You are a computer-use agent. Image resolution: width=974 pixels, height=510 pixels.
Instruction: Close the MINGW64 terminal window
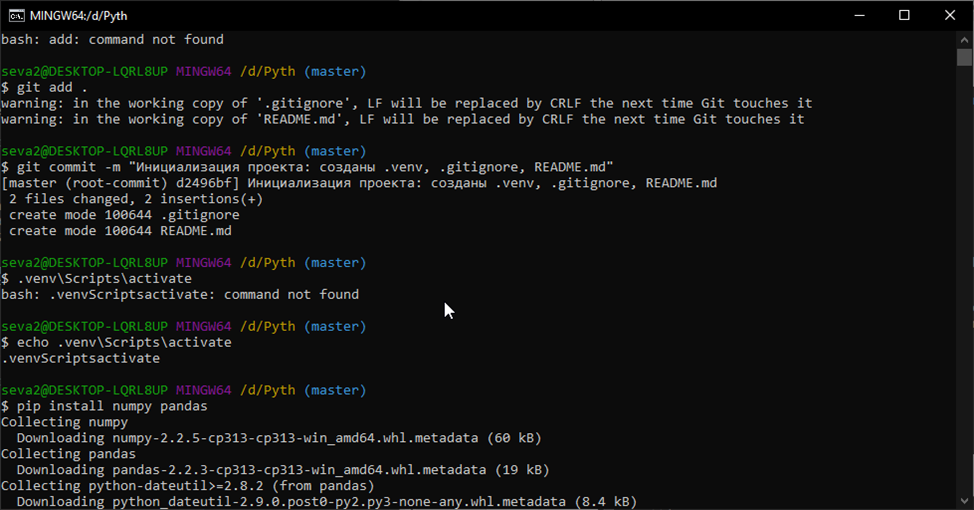tap(950, 15)
